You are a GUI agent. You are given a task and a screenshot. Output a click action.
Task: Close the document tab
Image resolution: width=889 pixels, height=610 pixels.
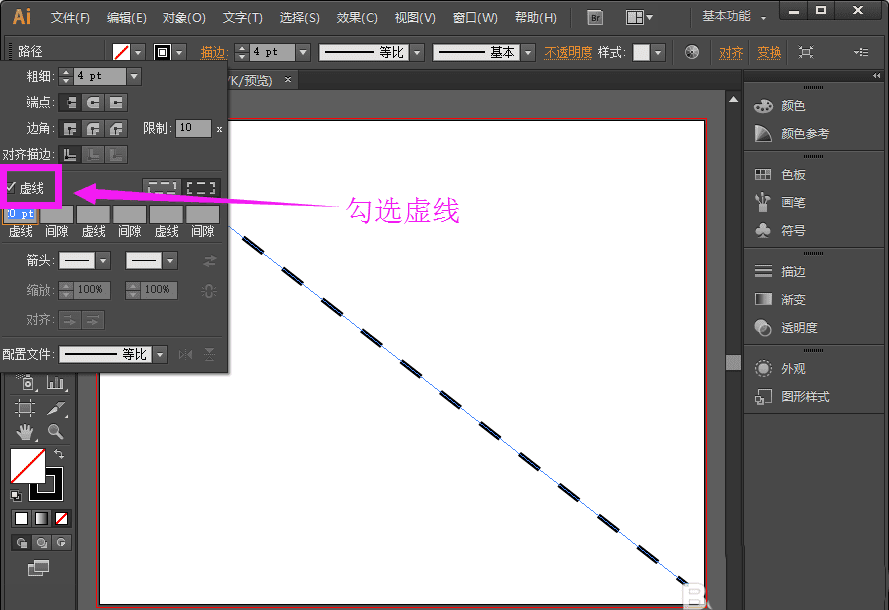click(x=287, y=79)
